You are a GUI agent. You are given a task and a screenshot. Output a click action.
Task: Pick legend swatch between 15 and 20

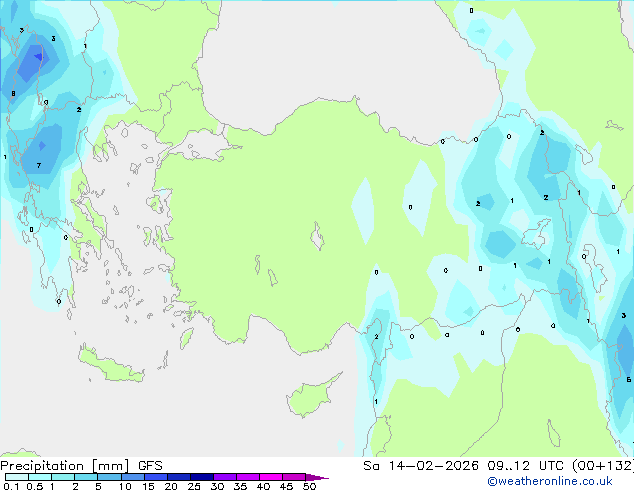155,477
